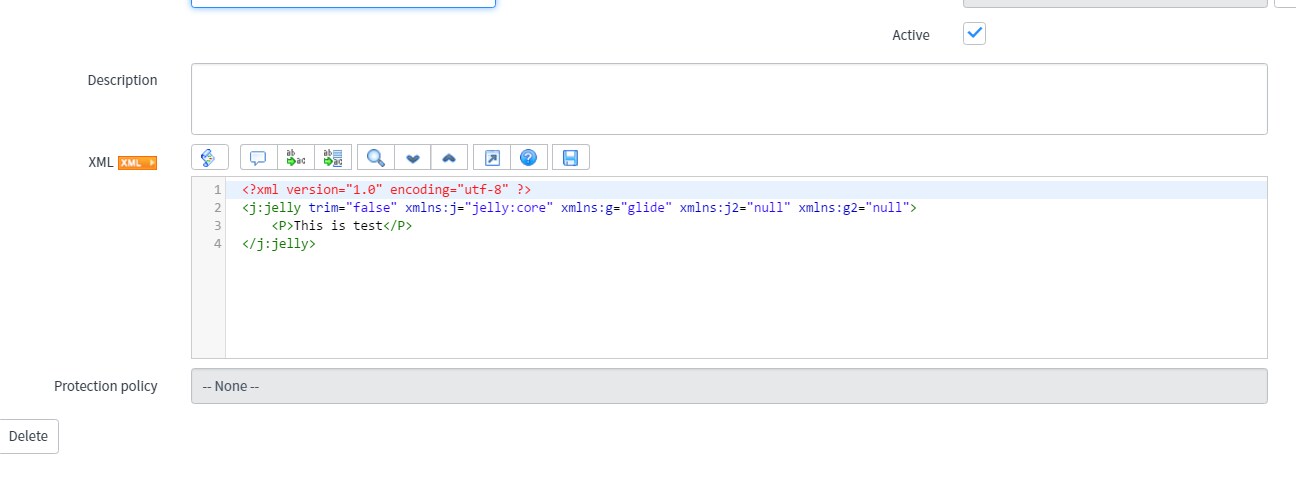Open search with magnifier icon
This screenshot has width=1296, height=503.
coord(376,157)
